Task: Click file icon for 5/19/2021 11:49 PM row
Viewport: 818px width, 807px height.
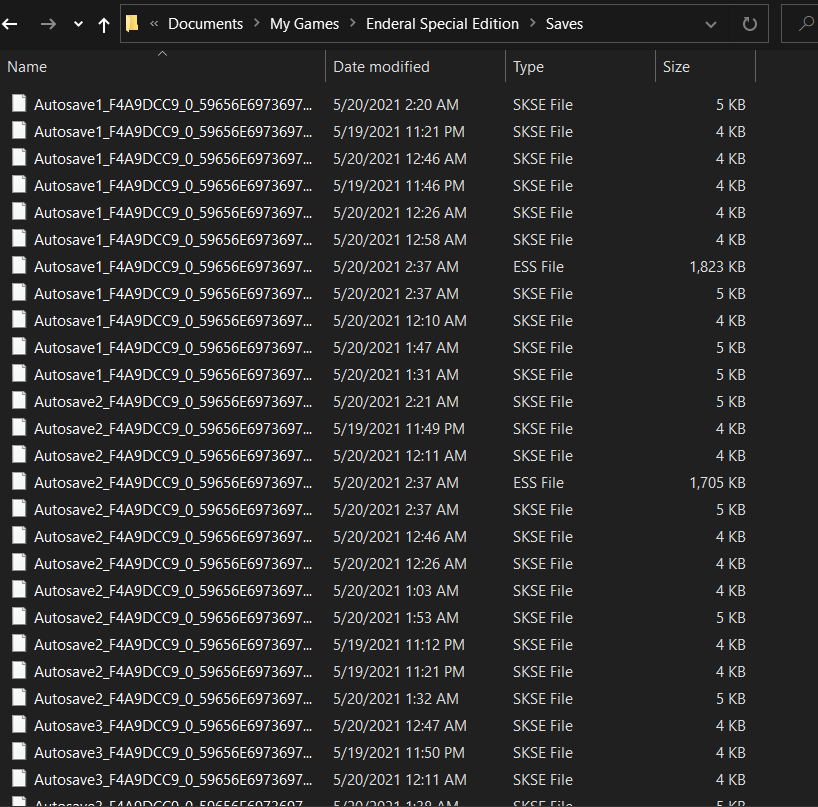Action: coord(19,427)
